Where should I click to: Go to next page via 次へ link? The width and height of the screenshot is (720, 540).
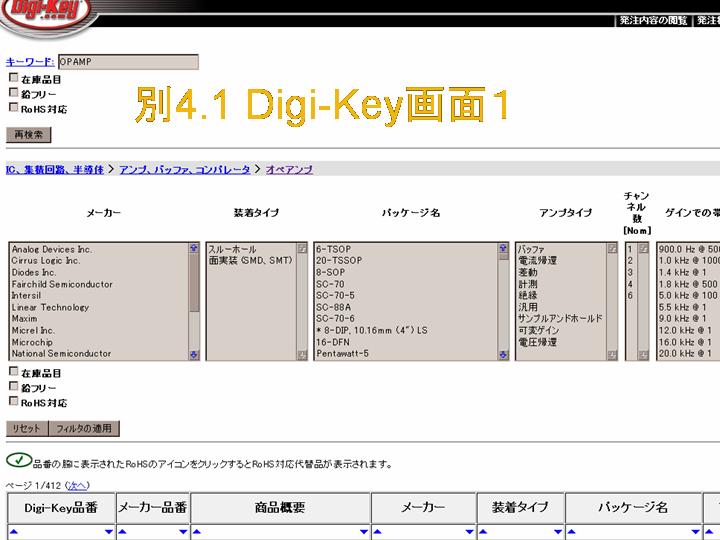(77, 485)
